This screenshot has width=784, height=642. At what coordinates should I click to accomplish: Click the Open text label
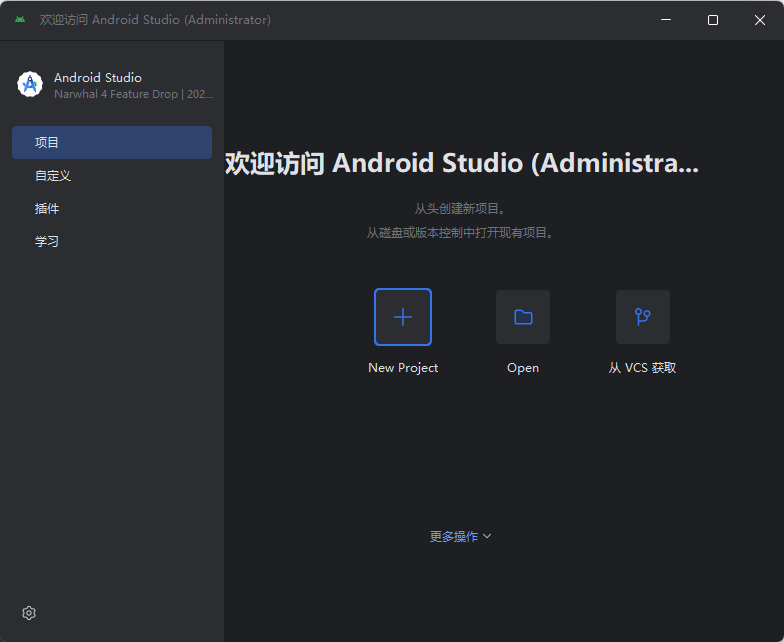tap(523, 368)
